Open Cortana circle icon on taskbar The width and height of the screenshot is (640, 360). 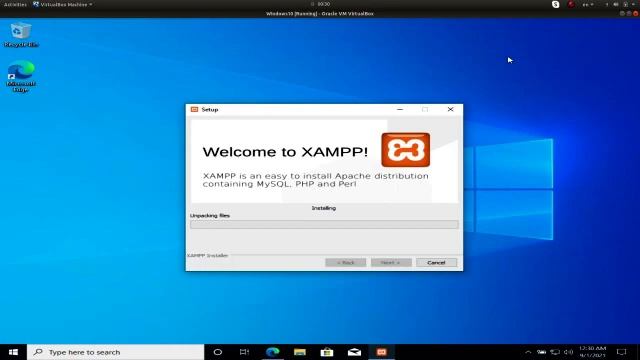tap(218, 352)
